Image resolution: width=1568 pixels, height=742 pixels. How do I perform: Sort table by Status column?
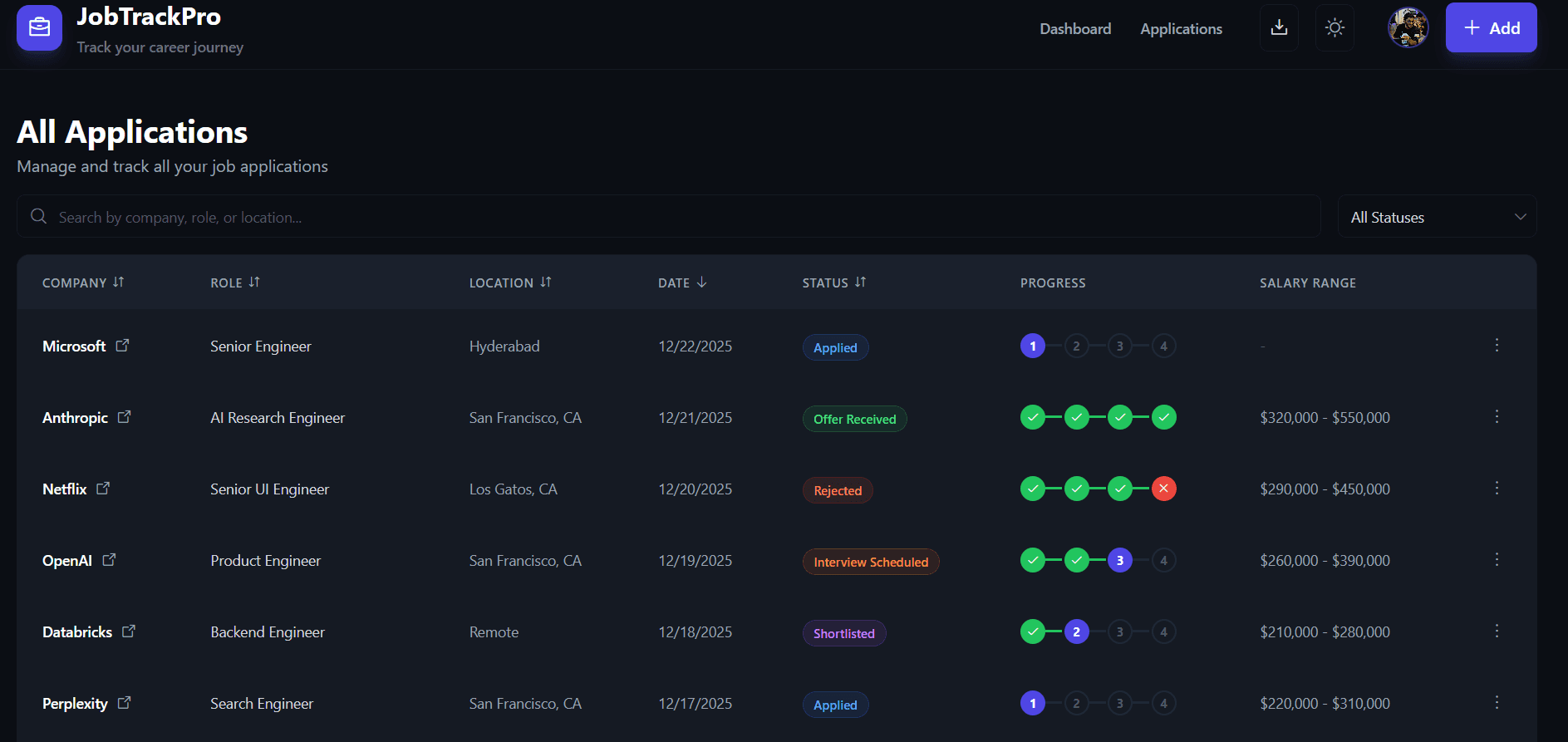(834, 283)
